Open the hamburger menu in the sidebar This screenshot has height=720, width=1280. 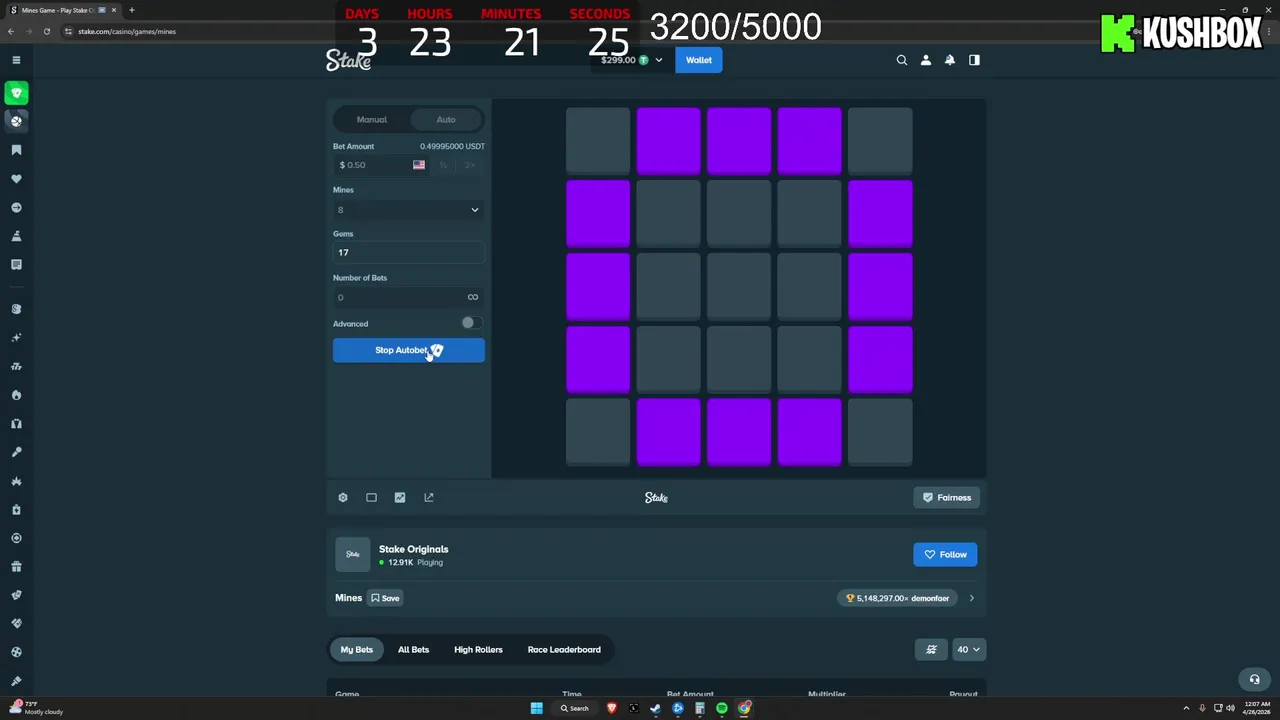click(x=16, y=60)
